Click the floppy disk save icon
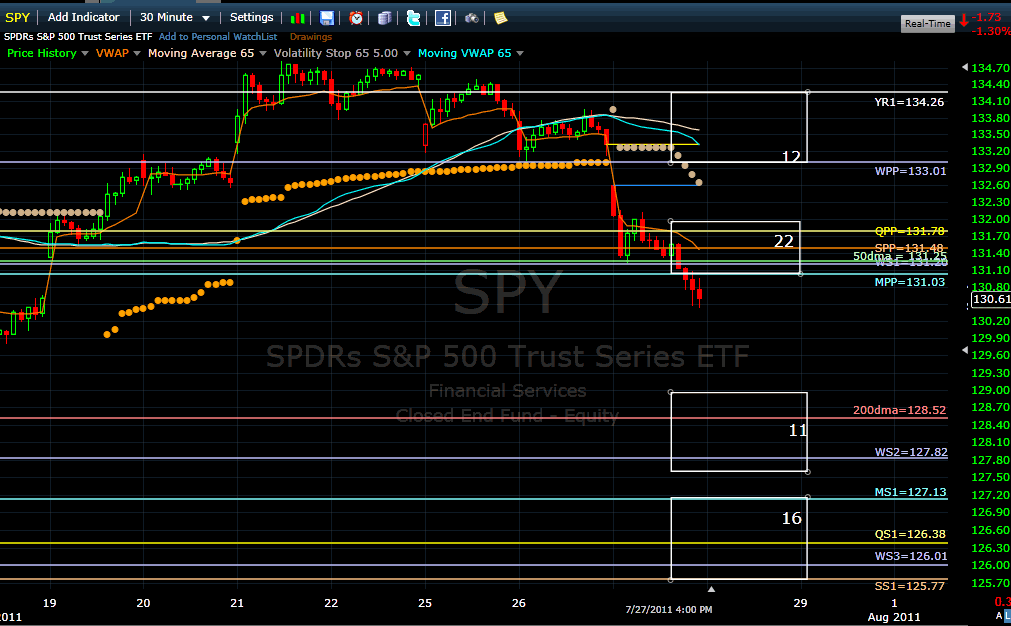This screenshot has width=1011, height=626. coord(327,18)
